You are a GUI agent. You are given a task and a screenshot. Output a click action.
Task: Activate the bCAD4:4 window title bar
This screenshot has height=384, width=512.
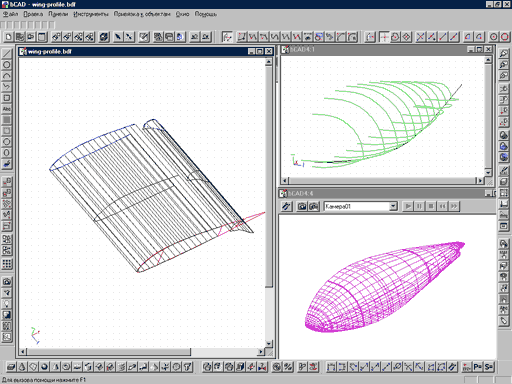[x=382, y=193]
